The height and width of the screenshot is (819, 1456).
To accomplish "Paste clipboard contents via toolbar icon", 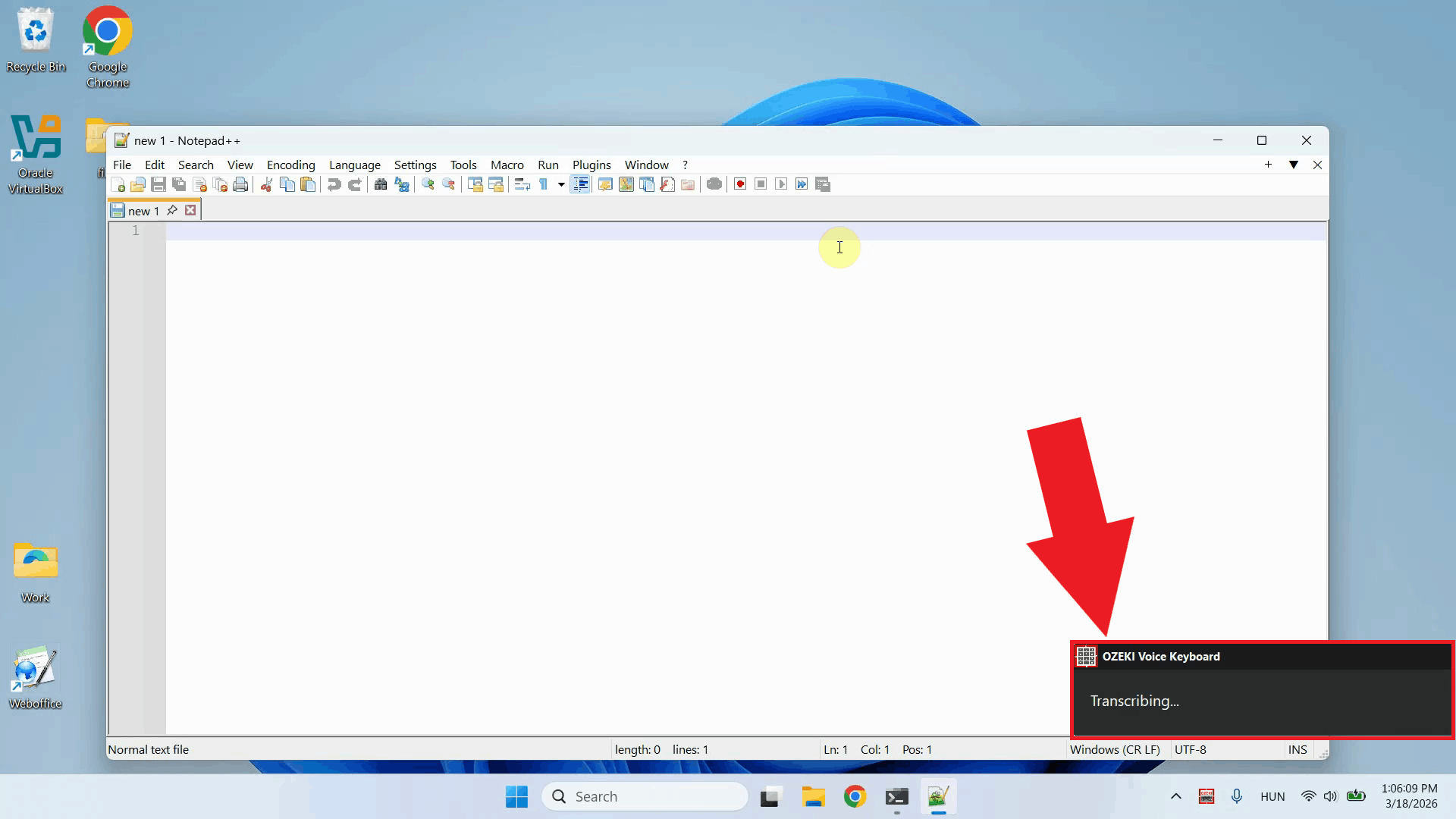I will [x=307, y=184].
